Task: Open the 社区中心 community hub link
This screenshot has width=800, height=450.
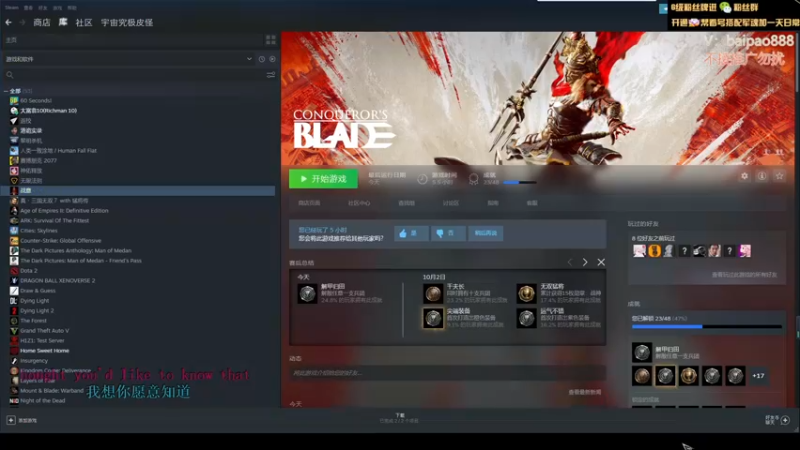Action: (x=359, y=203)
